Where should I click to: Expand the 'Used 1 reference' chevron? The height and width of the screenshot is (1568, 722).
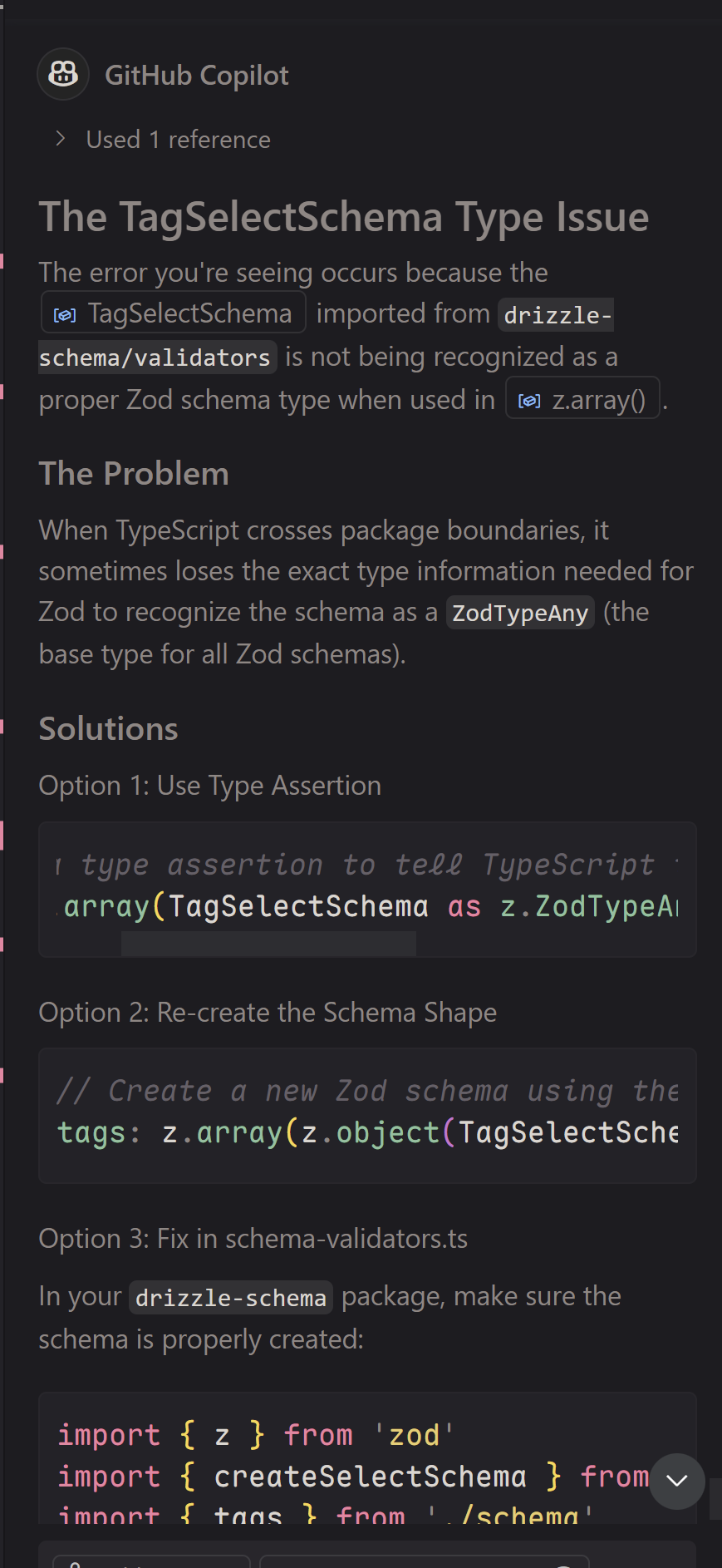coord(60,139)
